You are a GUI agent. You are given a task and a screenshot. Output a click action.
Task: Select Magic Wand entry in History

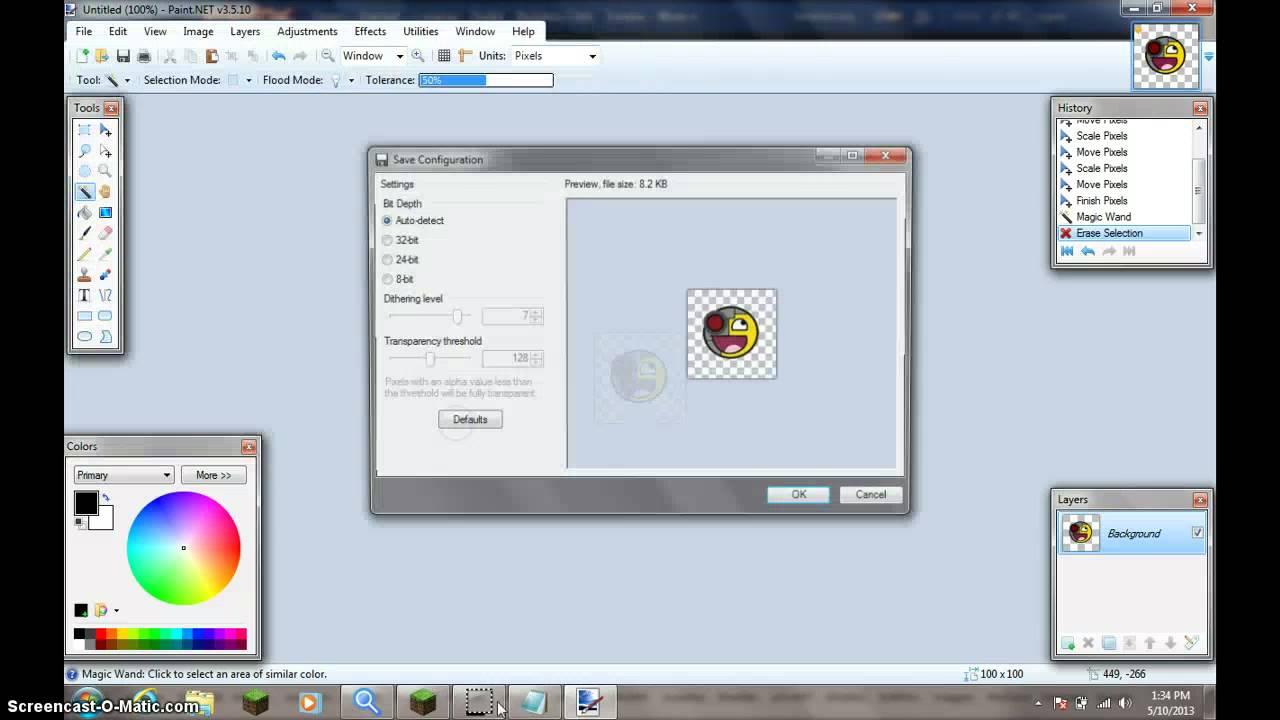point(1103,217)
